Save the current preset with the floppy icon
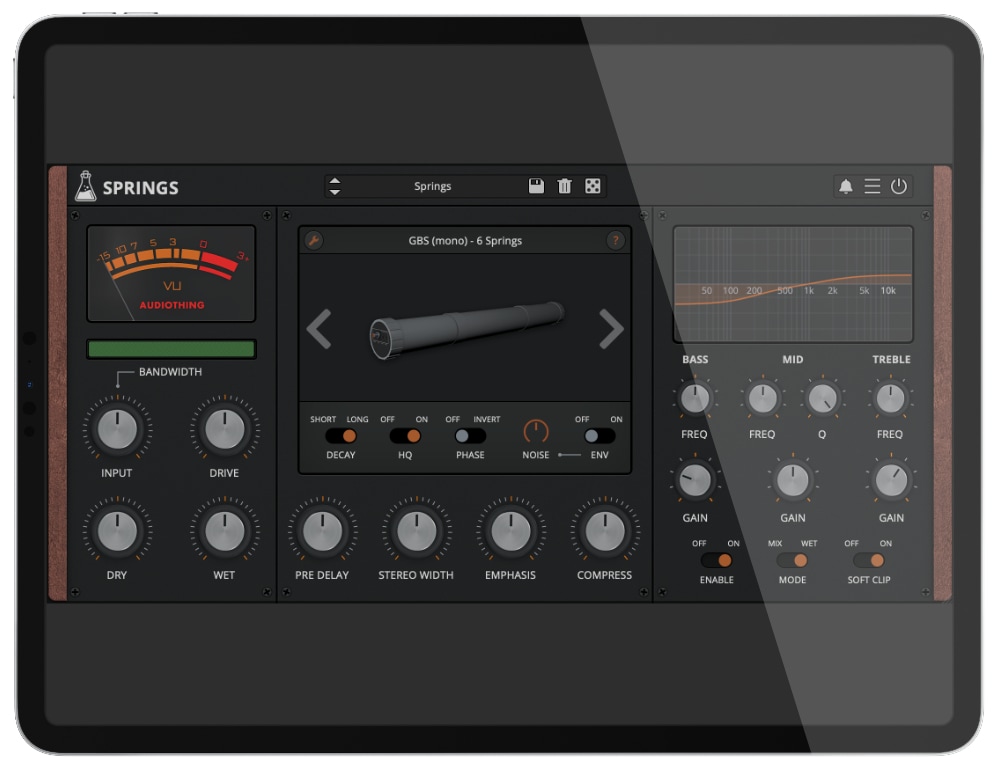This screenshot has width=1000, height=767. pos(536,186)
